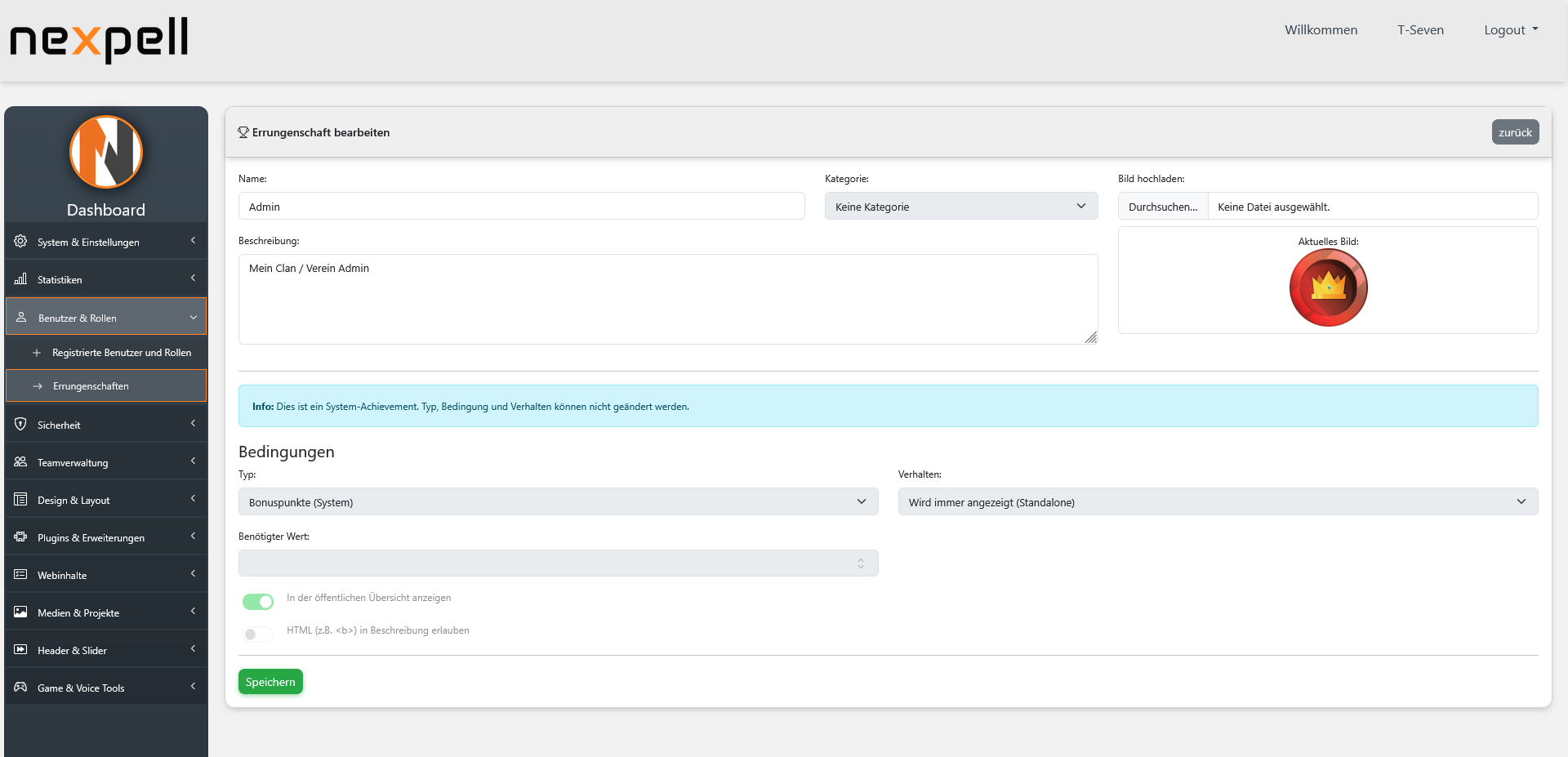This screenshot has width=1568, height=757.
Task: Click the green Speichern button
Action: [x=270, y=681]
